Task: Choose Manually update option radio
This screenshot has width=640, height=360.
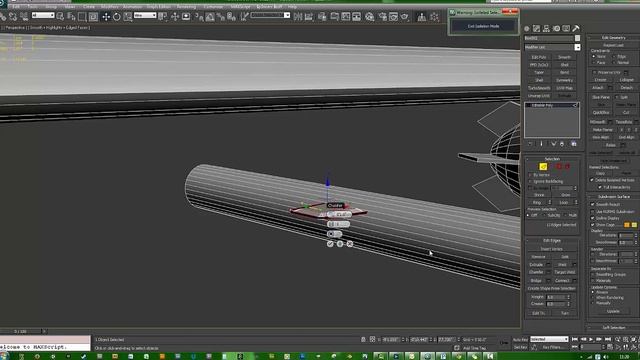Action: click(593, 303)
